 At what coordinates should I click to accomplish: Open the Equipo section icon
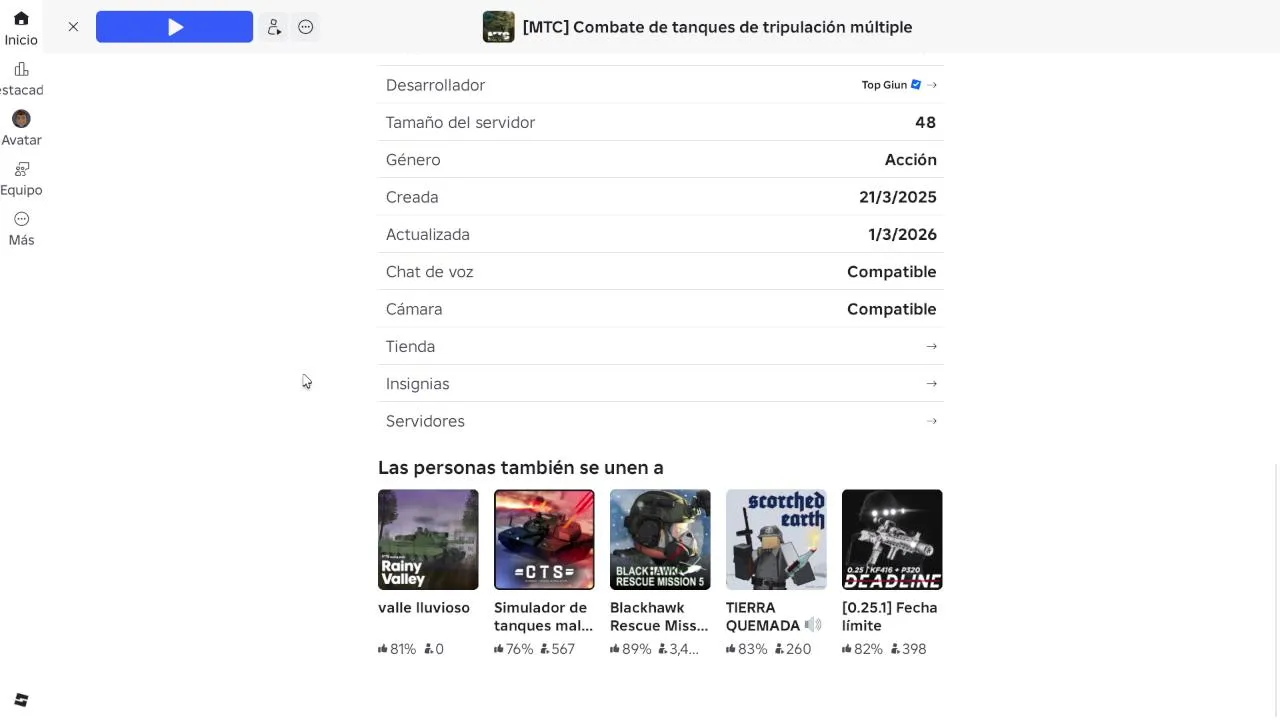21,169
